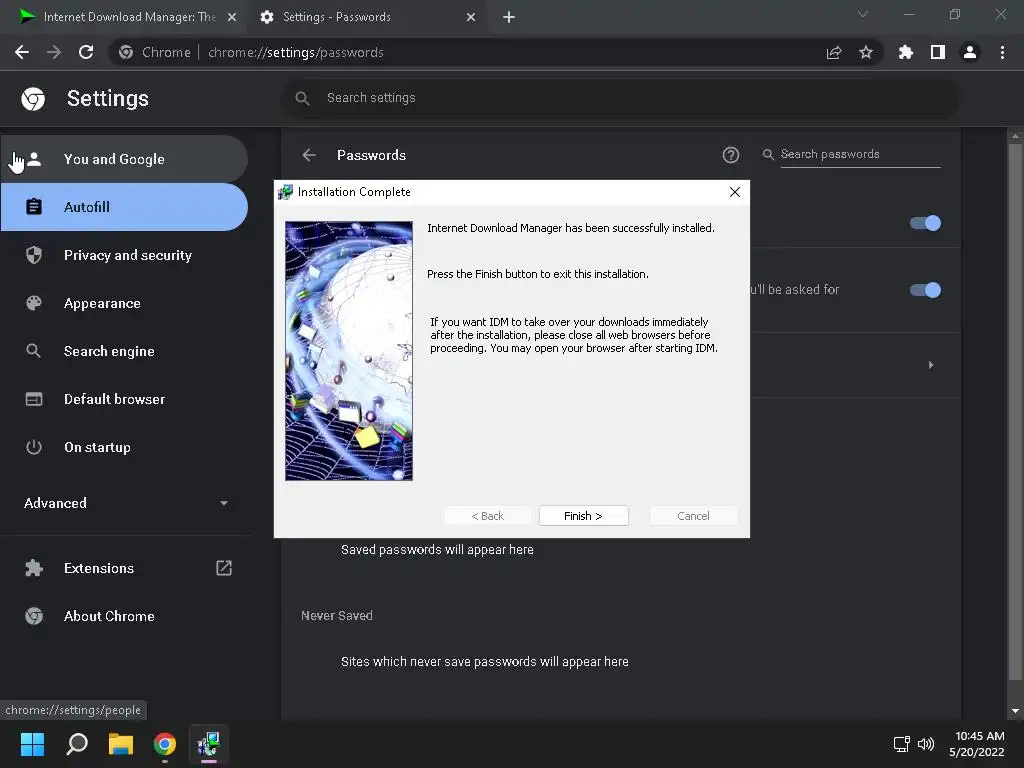Close the Internet Download Manager tab
This screenshot has height=768, width=1024.
pyautogui.click(x=232, y=17)
